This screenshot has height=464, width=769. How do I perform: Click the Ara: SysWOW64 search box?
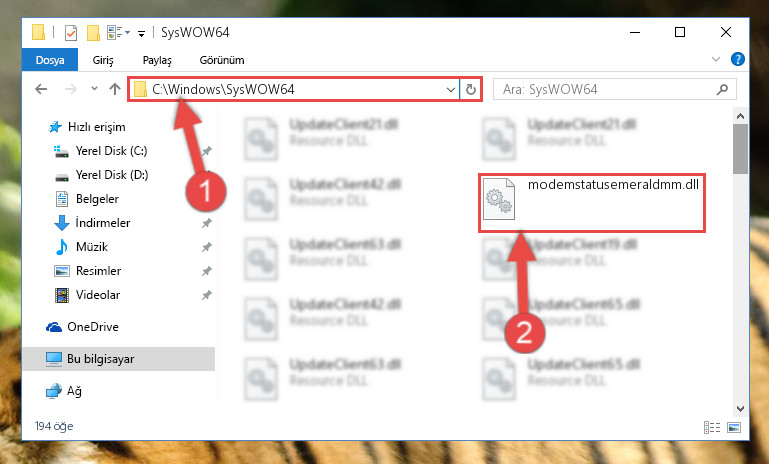[x=606, y=89]
